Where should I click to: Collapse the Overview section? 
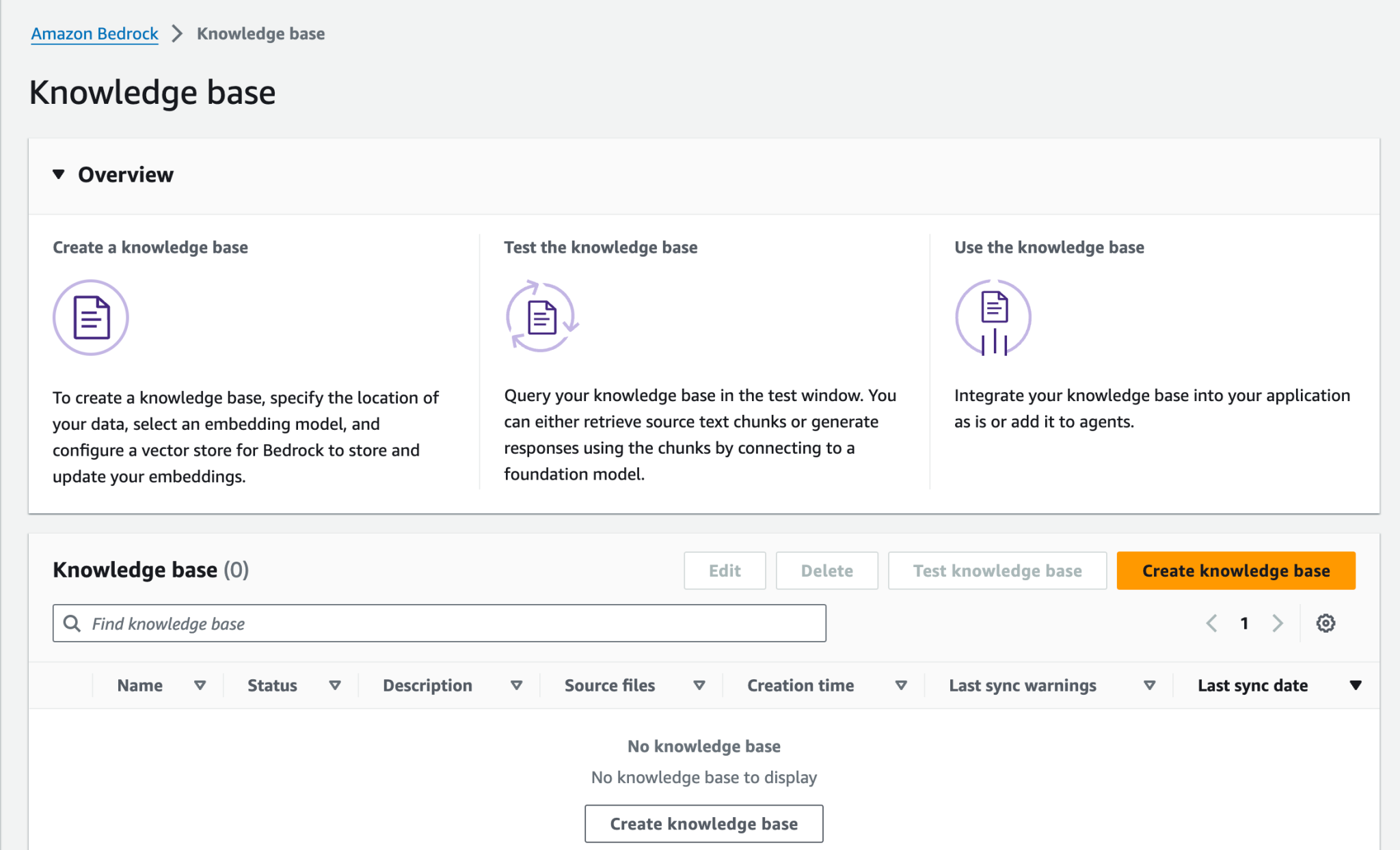click(59, 174)
